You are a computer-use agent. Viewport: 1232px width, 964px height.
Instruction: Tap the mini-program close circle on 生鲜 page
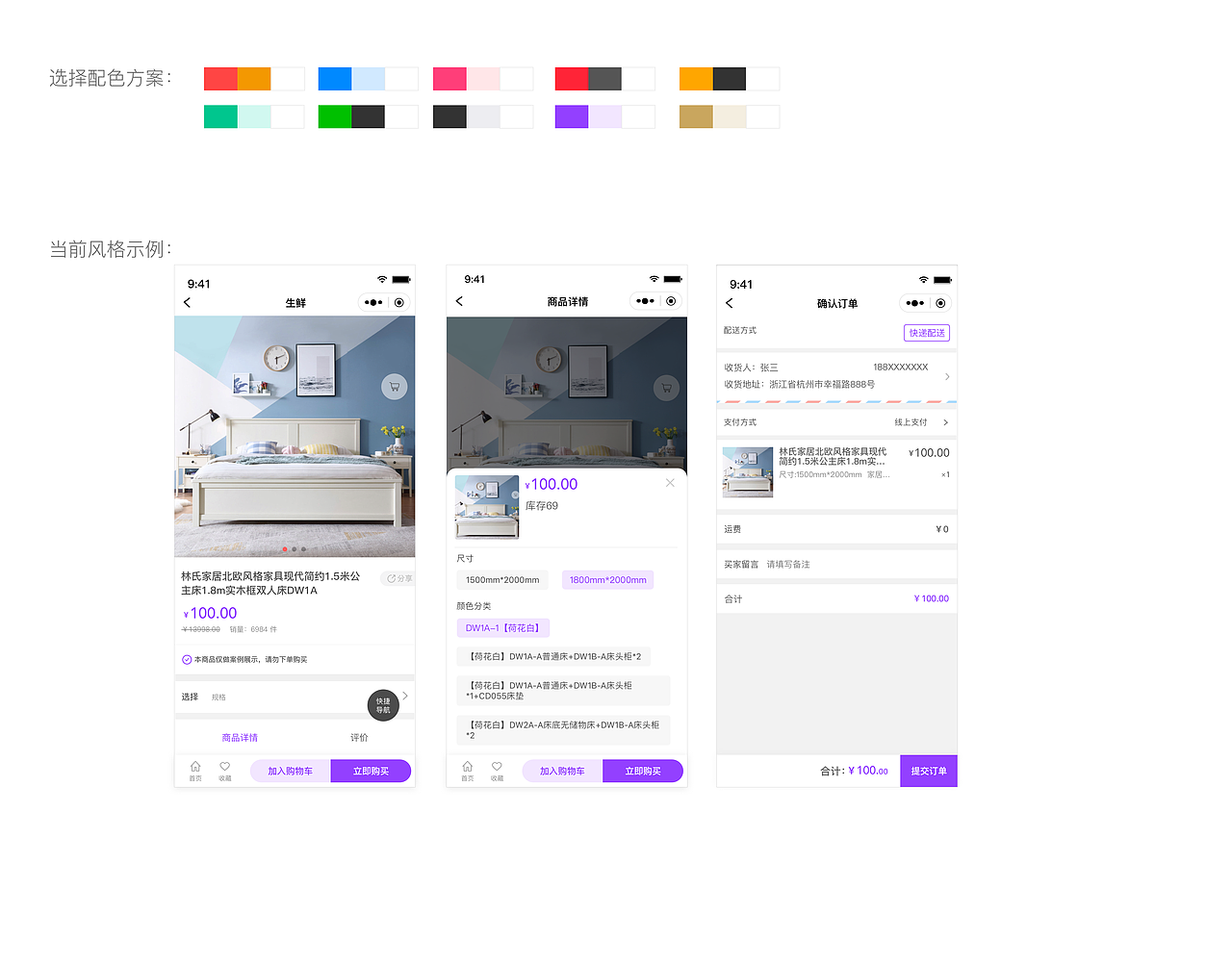pos(399,302)
